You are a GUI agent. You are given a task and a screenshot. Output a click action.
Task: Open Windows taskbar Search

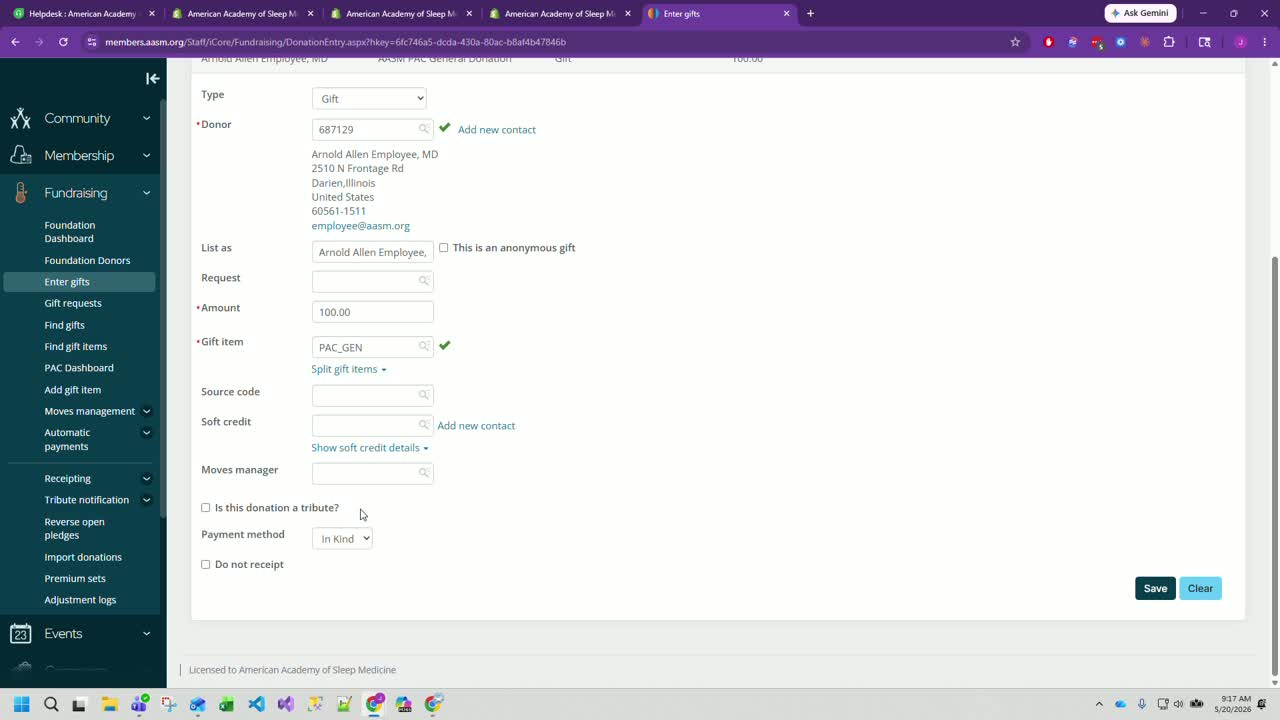(x=51, y=704)
